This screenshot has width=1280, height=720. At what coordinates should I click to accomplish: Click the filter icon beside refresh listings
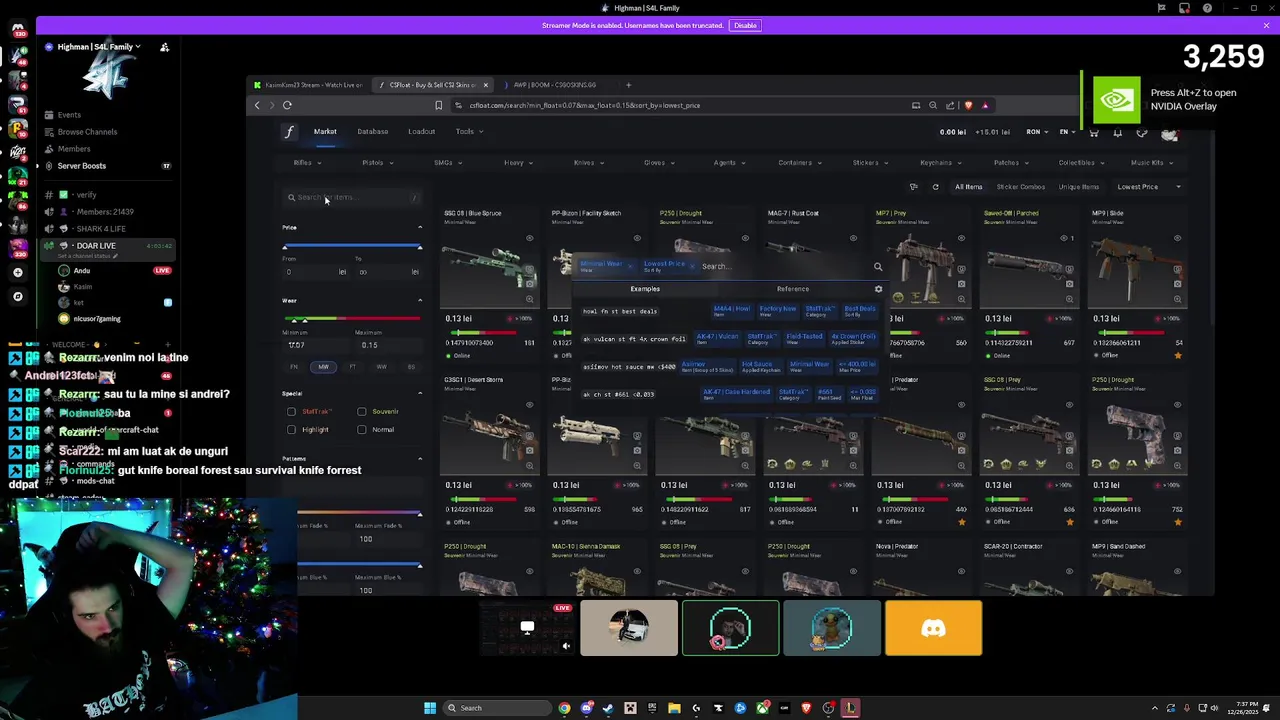point(913,187)
